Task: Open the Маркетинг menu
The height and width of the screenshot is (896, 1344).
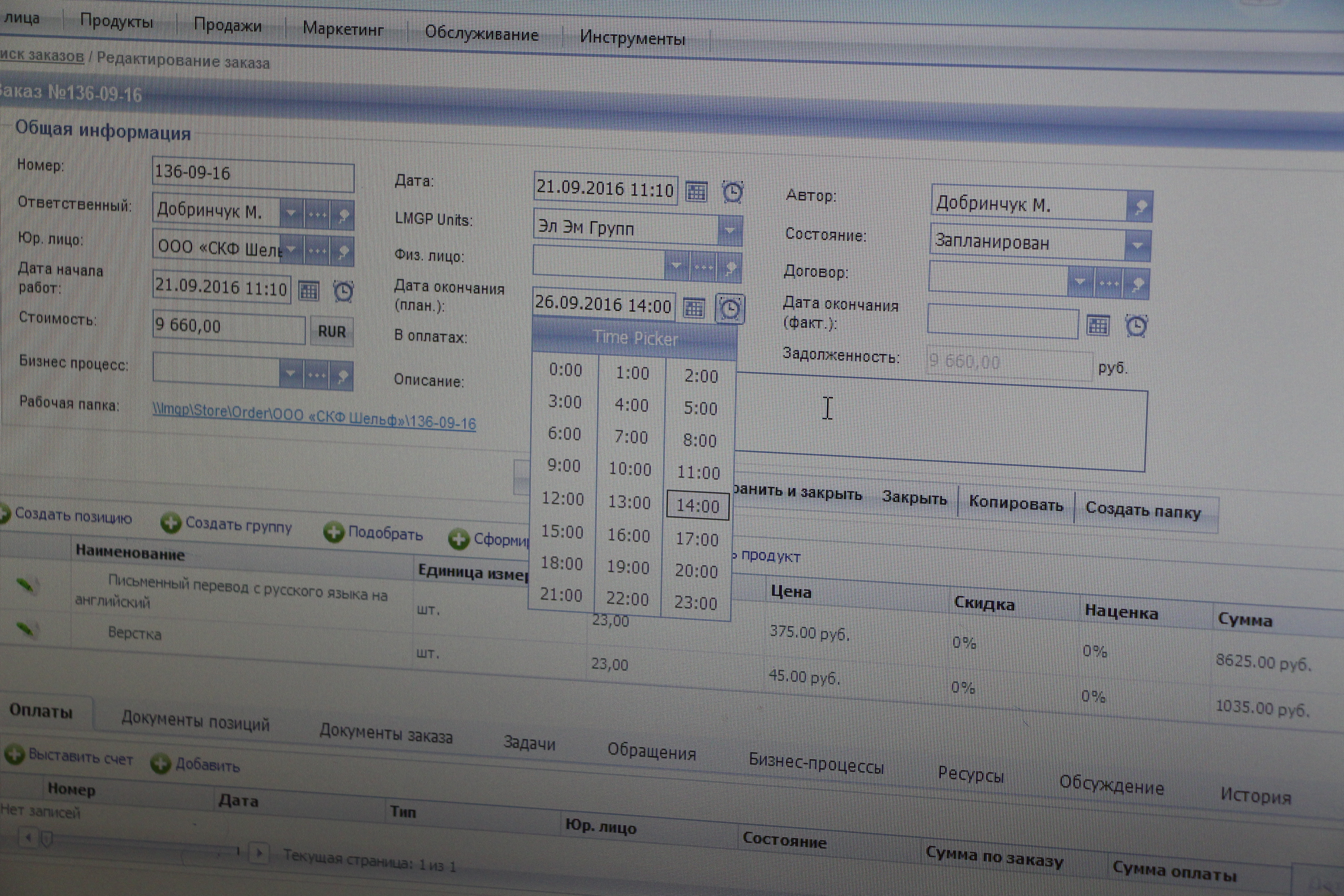Action: point(343,29)
